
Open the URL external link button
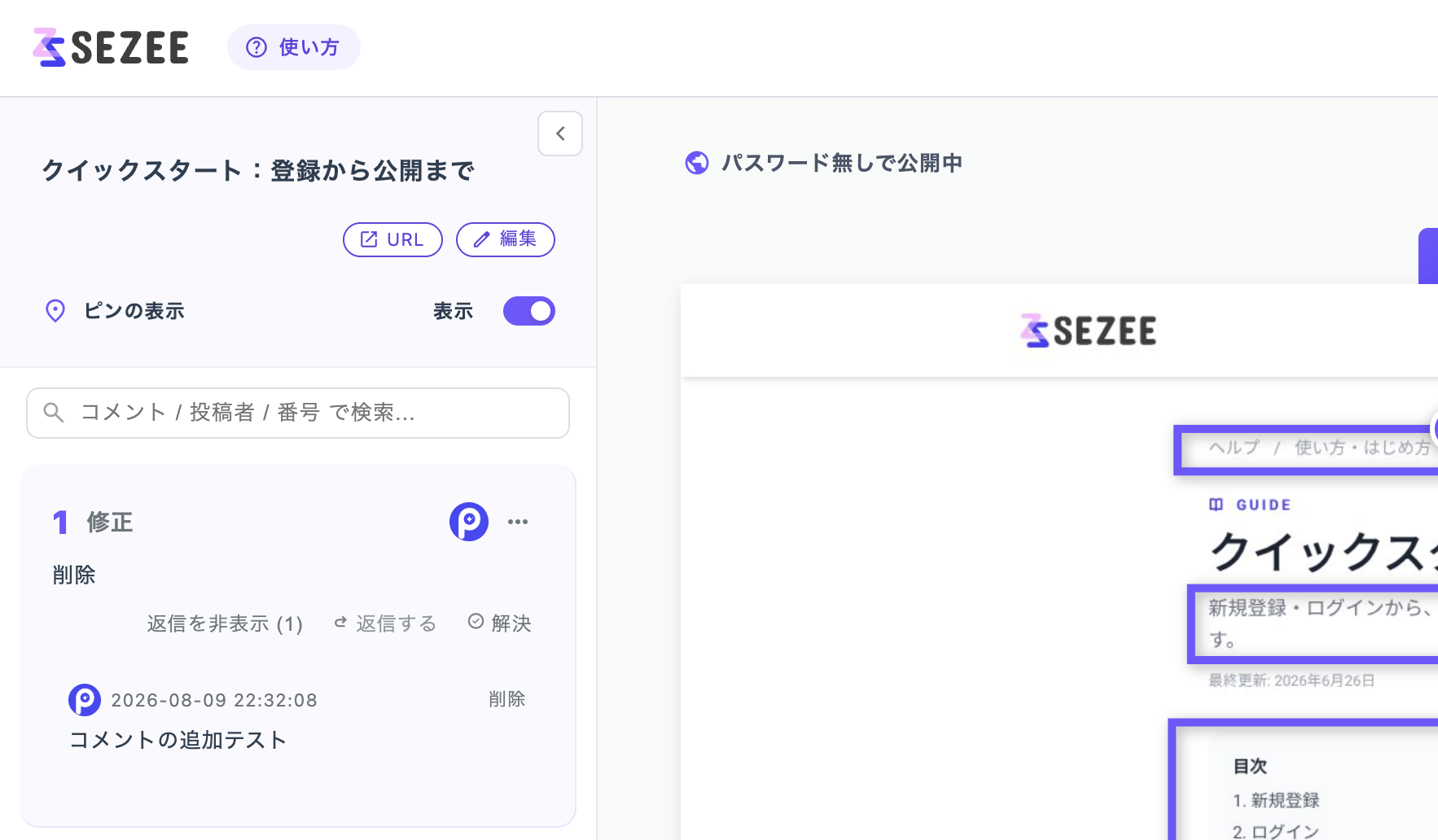pyautogui.click(x=392, y=239)
